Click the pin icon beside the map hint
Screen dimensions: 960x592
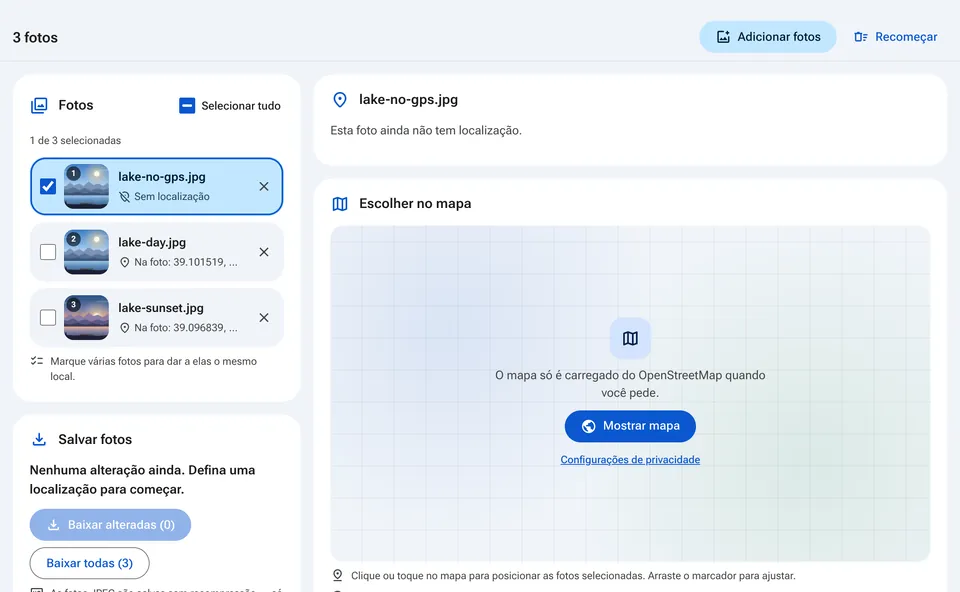pos(337,575)
